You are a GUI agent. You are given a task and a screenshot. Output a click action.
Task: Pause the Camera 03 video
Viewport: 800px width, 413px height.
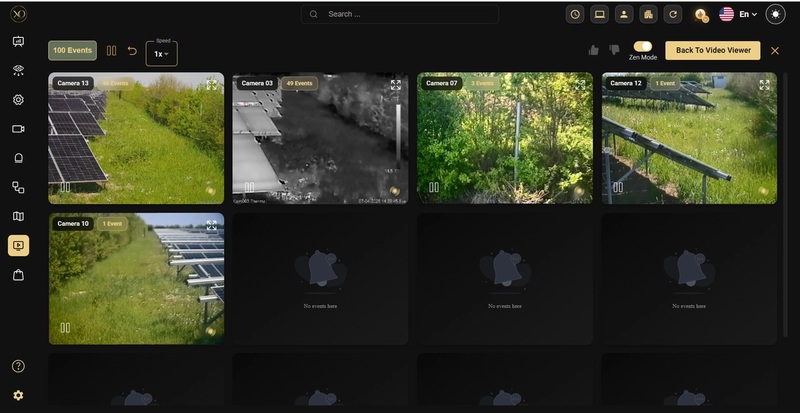click(x=249, y=187)
